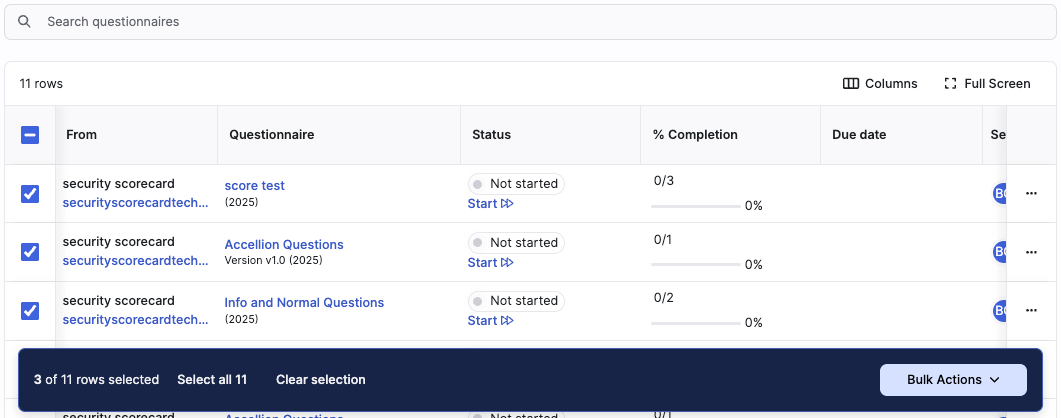Image resolution: width=1061 pixels, height=418 pixels.
Task: Switch table to Full Screen
Action: 987,84
